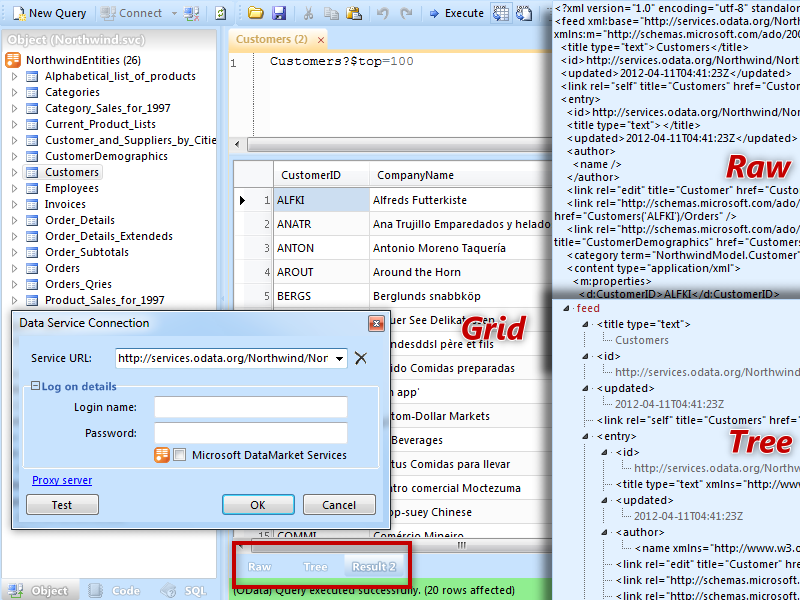This screenshot has width=800, height=600.
Task: Switch to the Result 2 tab
Action: (x=374, y=567)
